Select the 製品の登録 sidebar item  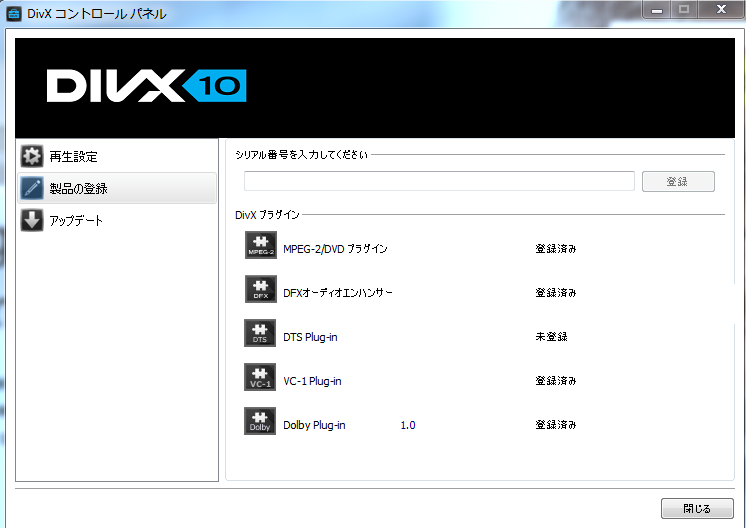[117, 188]
